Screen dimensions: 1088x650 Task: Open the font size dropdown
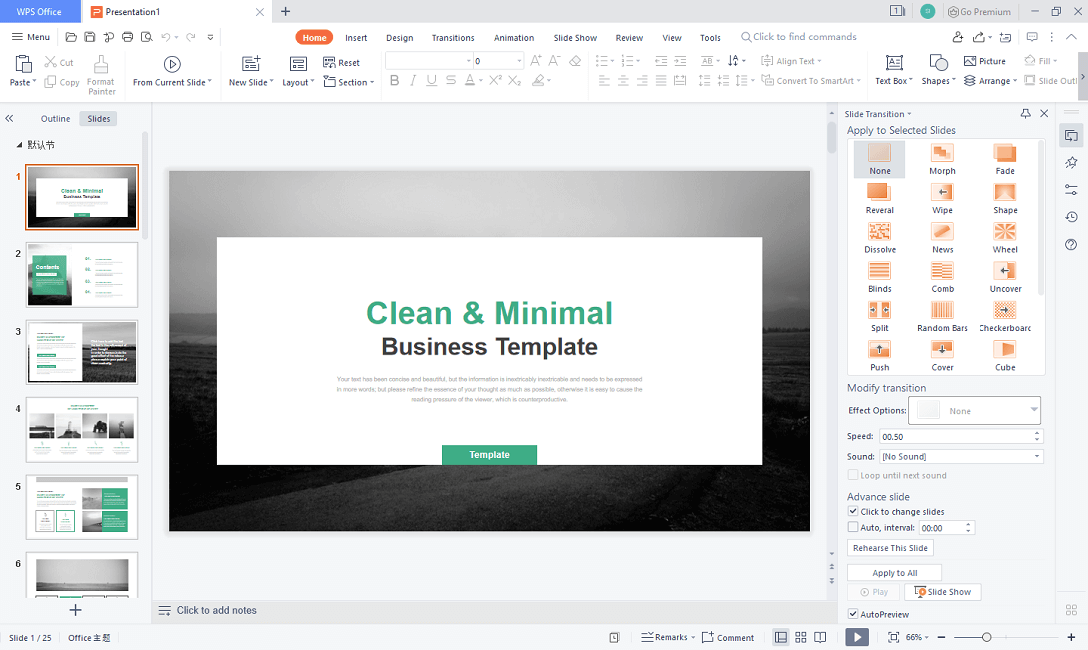(x=519, y=61)
